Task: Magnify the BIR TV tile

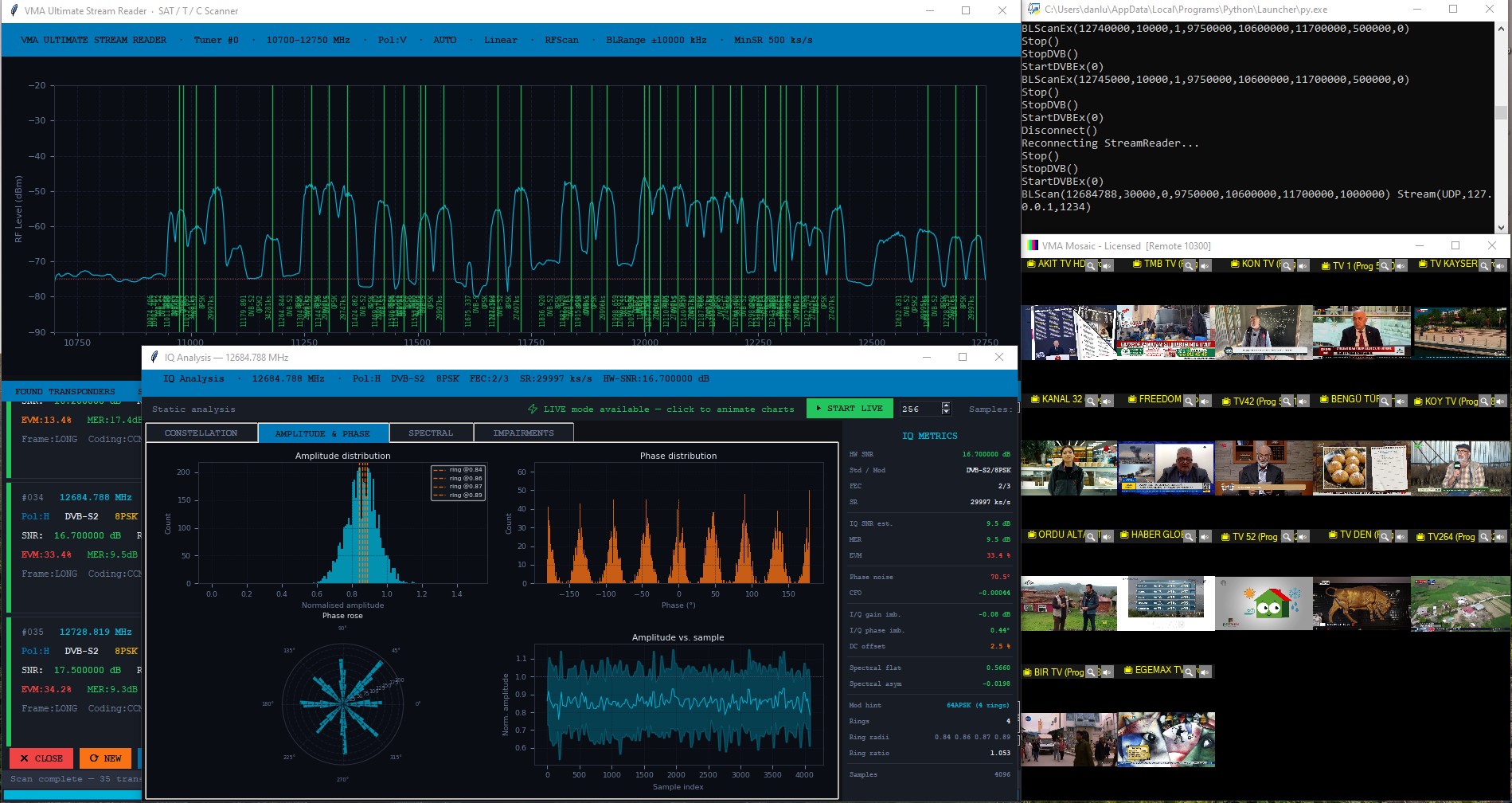Action: tap(1092, 672)
